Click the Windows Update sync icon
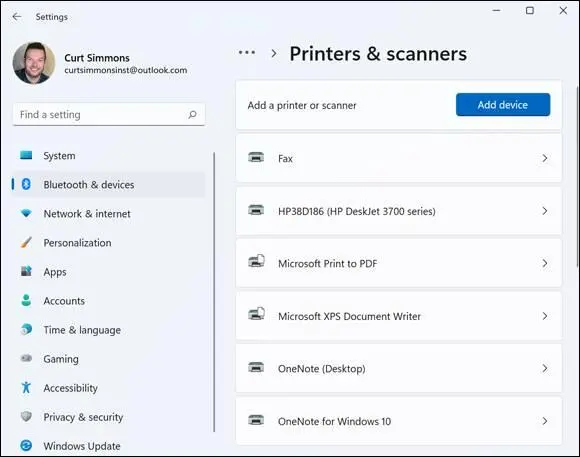The width and height of the screenshot is (580, 457). pos(26,446)
